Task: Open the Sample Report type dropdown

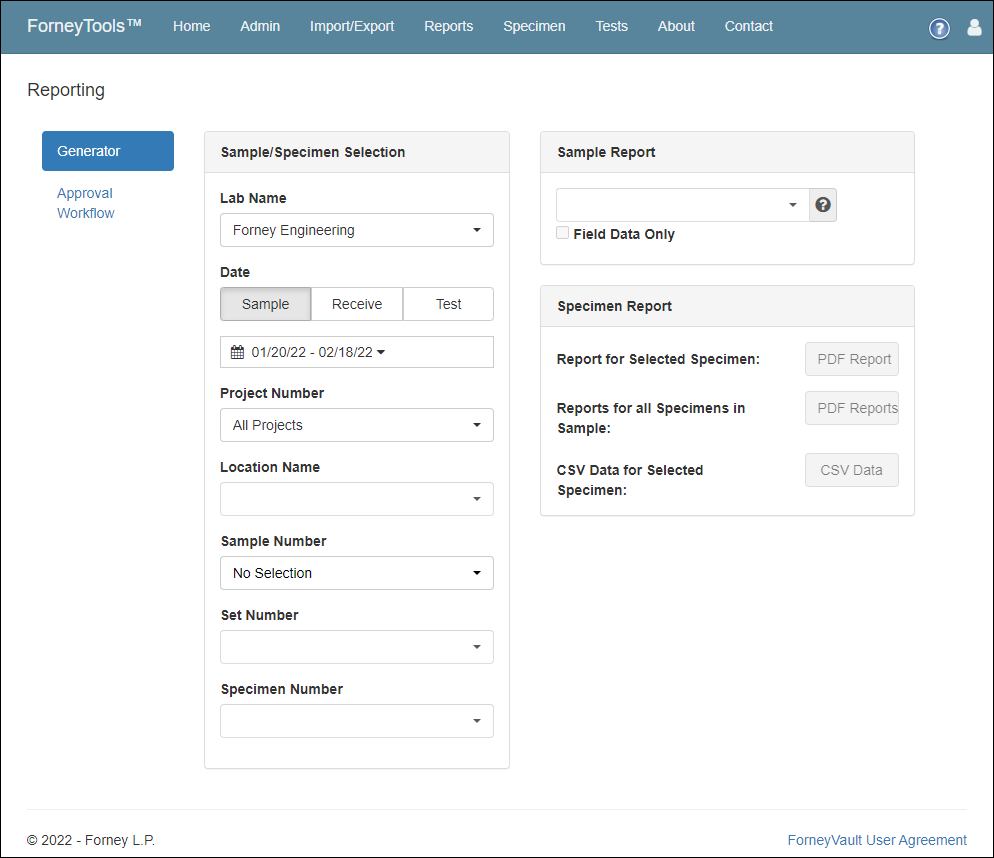Action: click(683, 205)
